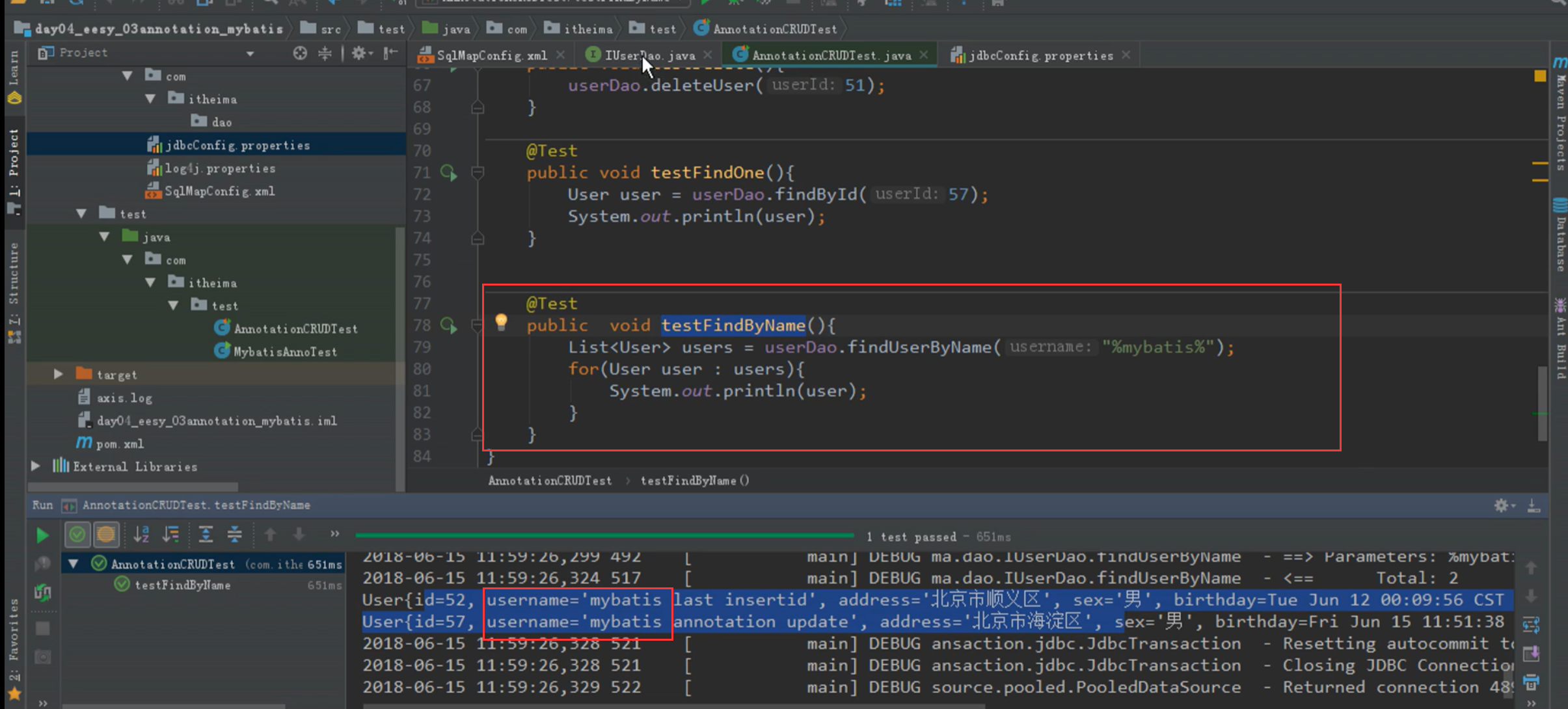Collapse all test results in Run panel
The width and height of the screenshot is (1568, 709).
234,535
